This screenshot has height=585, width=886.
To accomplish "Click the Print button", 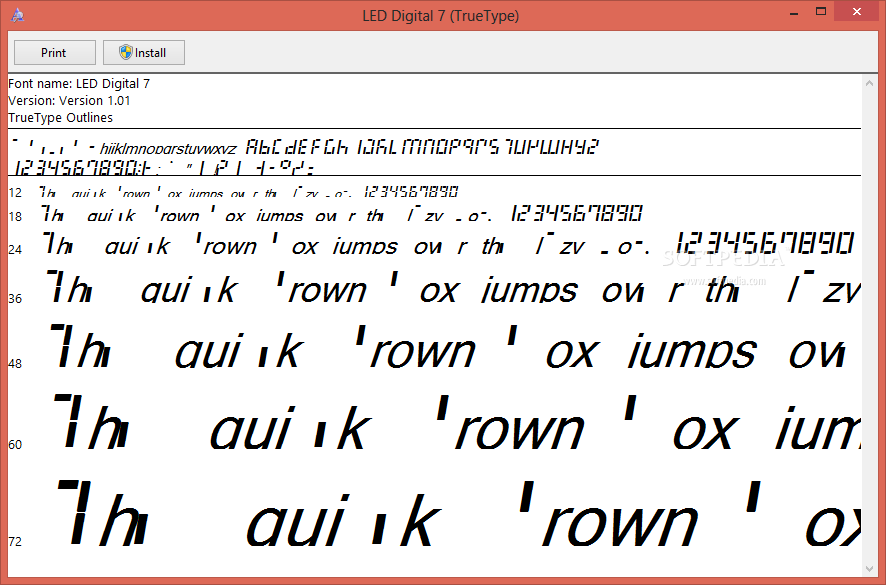I will 54,53.
